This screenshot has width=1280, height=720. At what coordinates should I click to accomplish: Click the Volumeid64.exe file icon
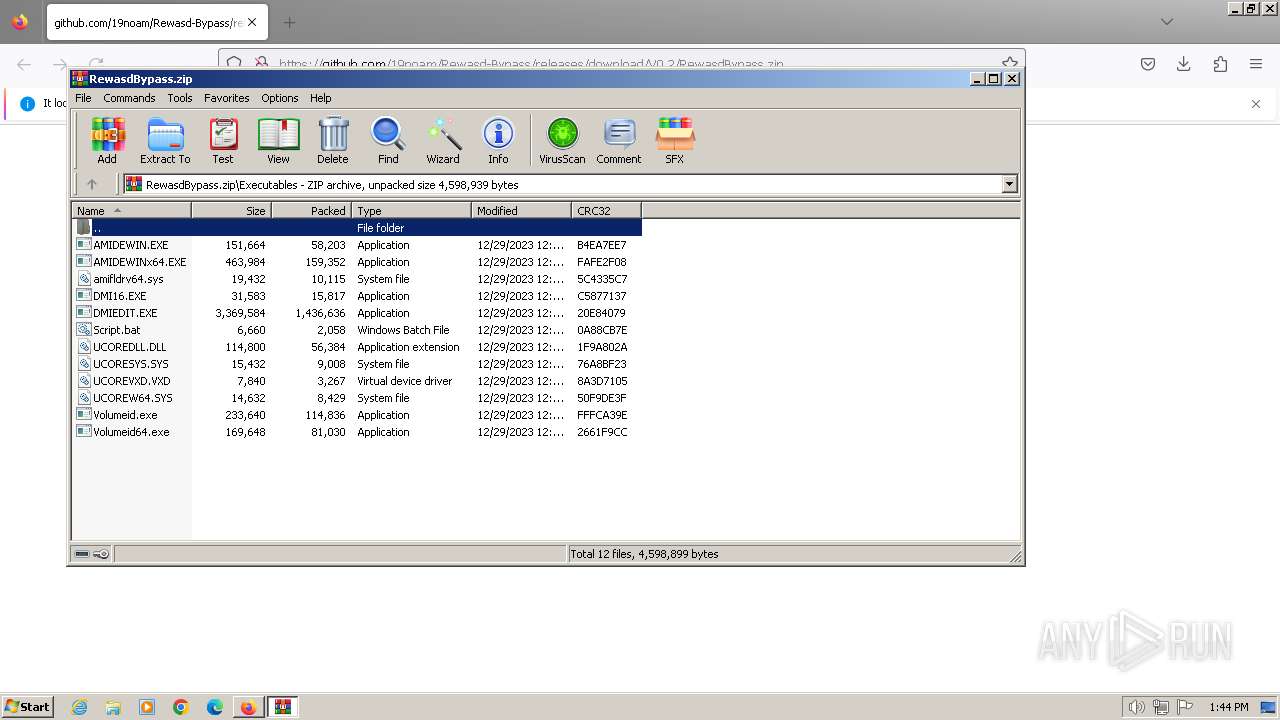[84, 432]
